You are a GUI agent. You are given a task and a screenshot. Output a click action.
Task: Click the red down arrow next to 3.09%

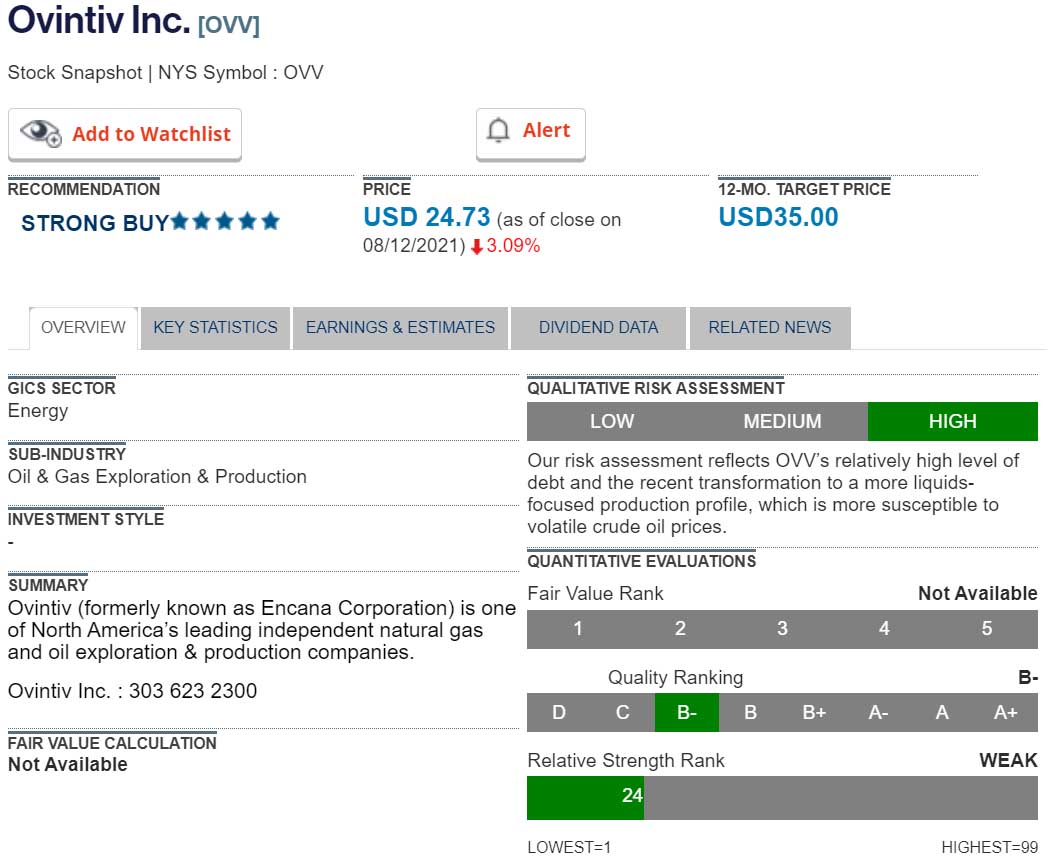(x=476, y=247)
